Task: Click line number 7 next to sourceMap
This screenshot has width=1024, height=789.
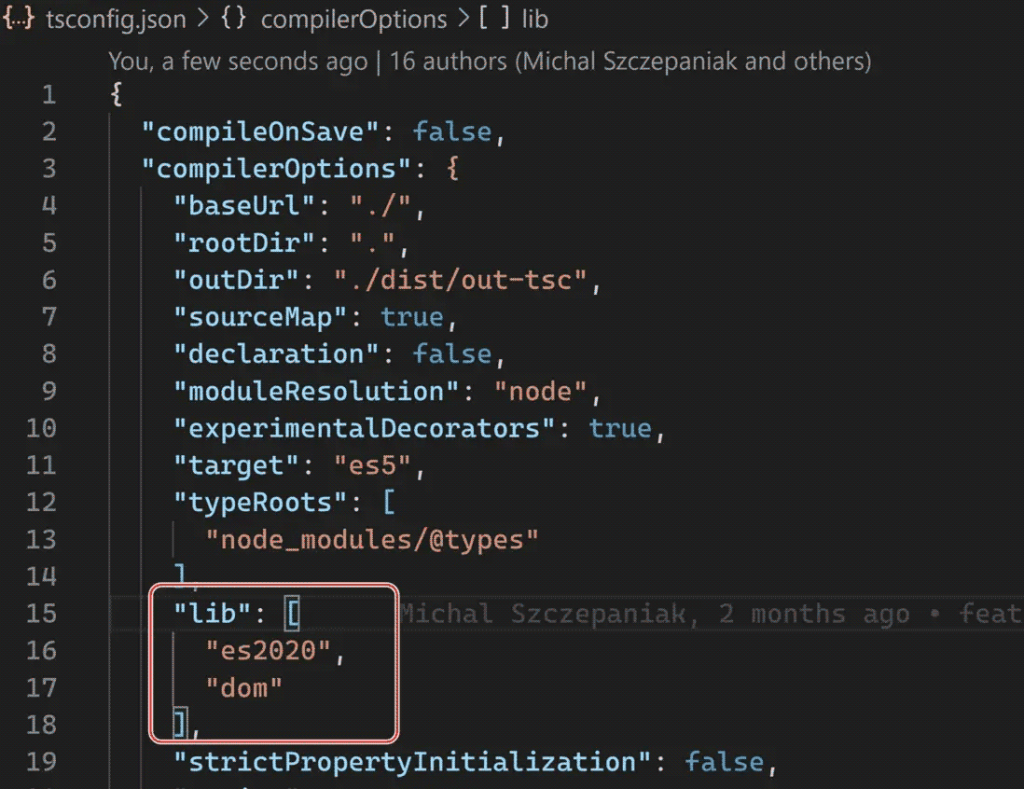Action: pyautogui.click(x=48, y=317)
